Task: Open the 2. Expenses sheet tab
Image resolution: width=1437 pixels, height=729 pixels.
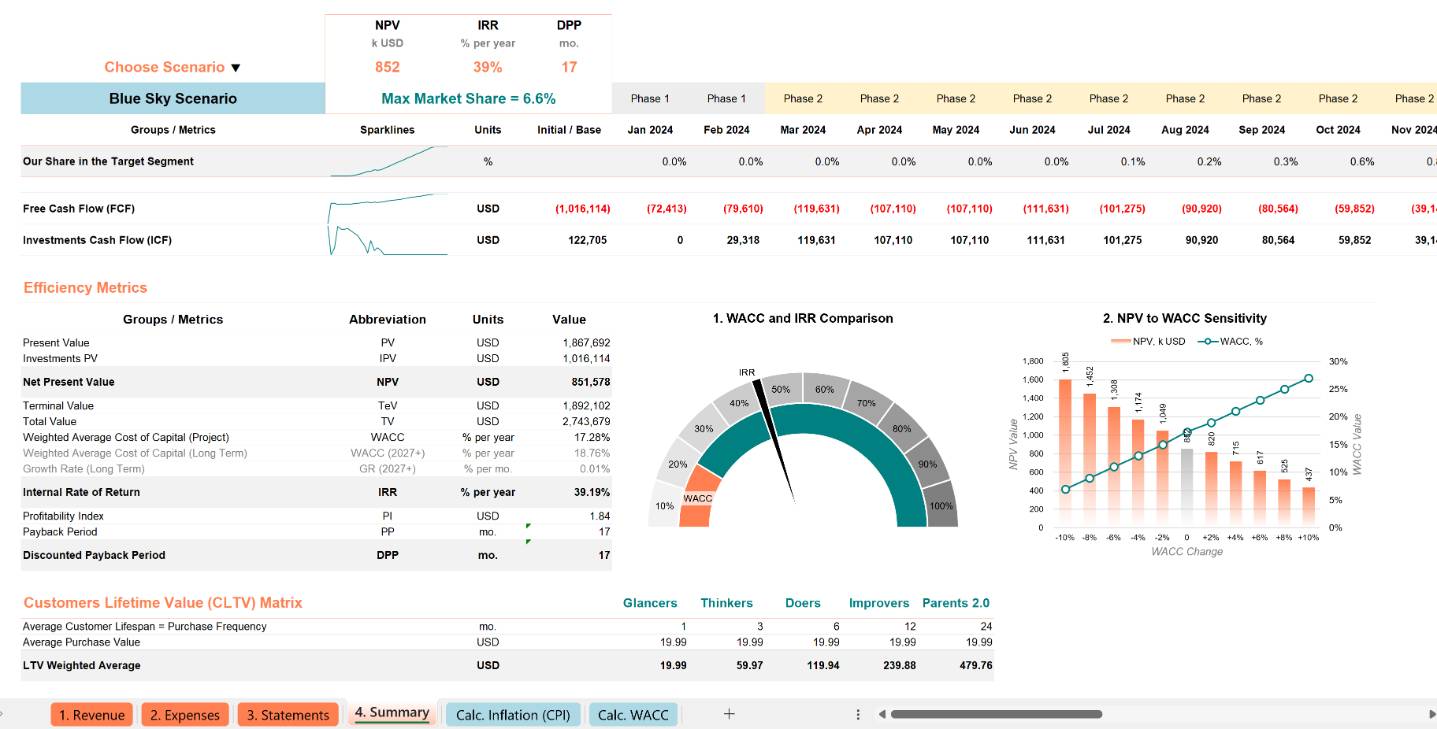Action: tap(185, 714)
